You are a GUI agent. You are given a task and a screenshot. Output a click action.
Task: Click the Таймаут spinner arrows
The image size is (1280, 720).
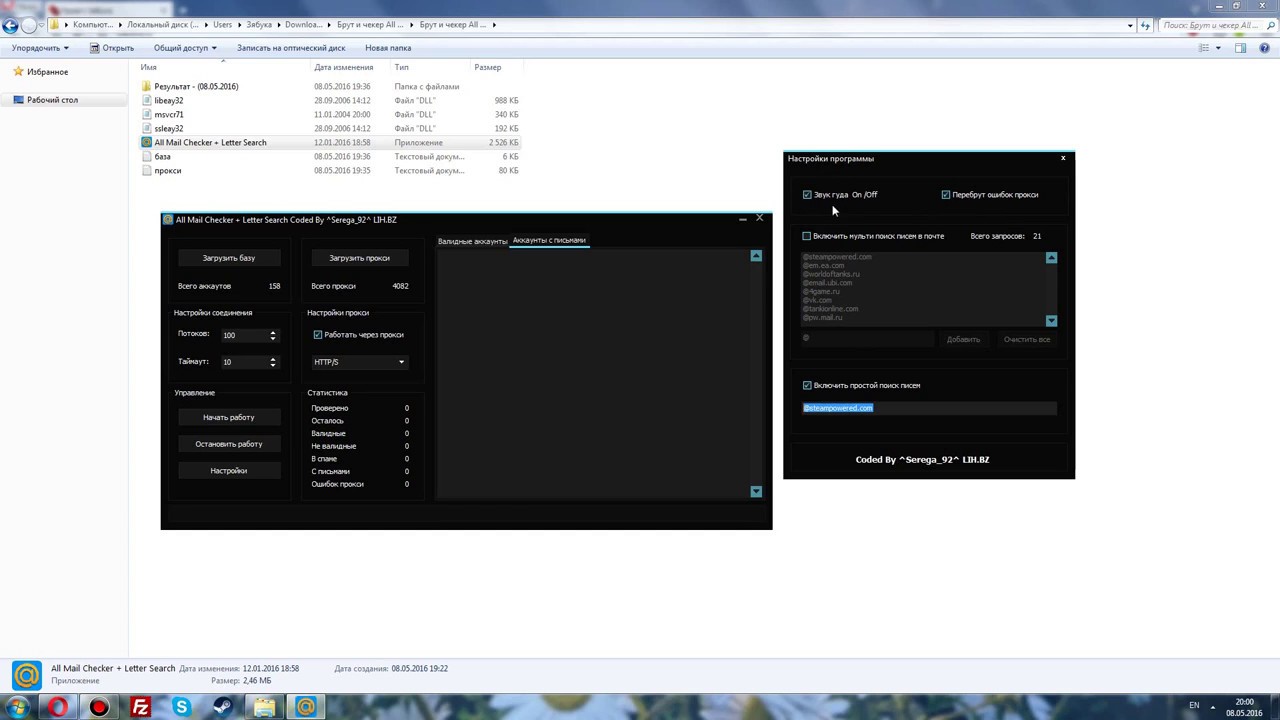coord(272,362)
